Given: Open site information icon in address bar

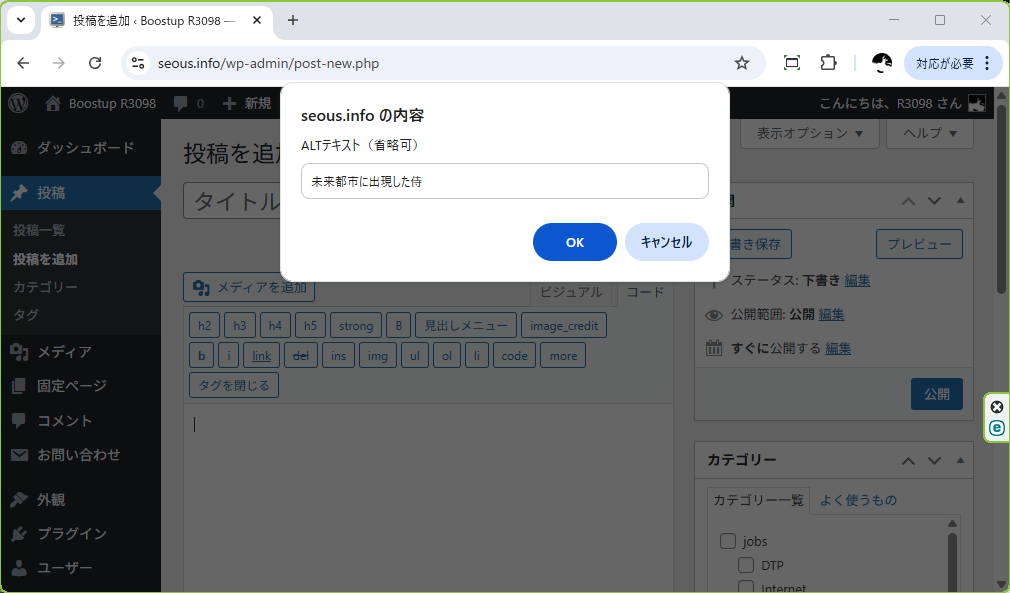Looking at the screenshot, I should pos(139,63).
